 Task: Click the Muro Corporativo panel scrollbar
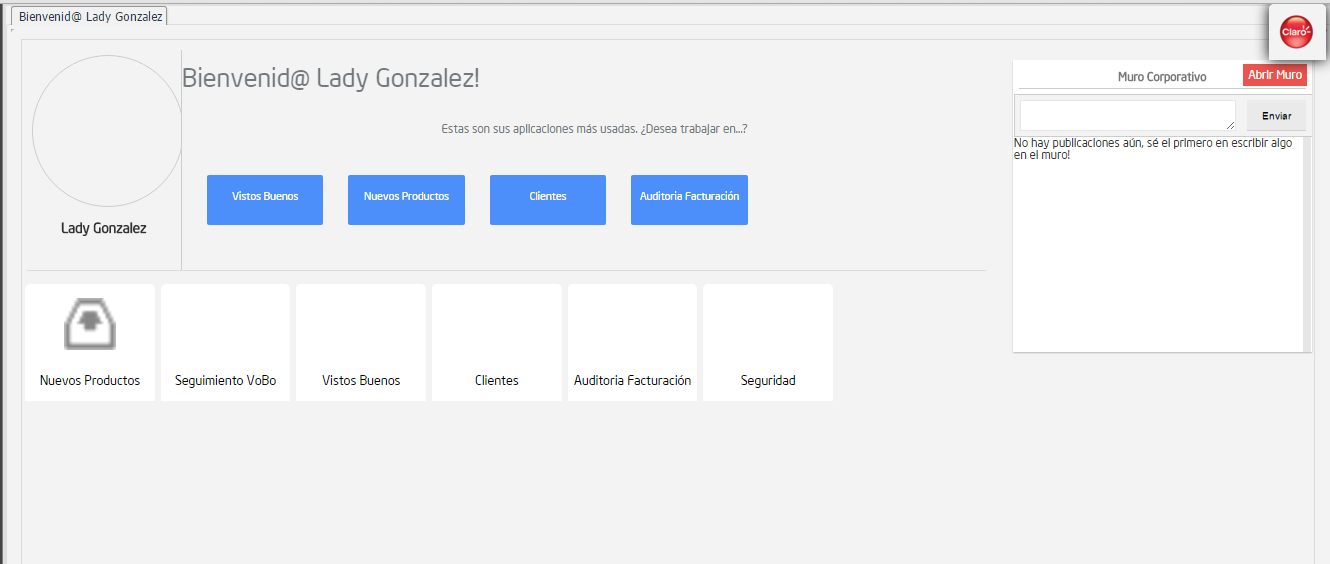point(1307,243)
